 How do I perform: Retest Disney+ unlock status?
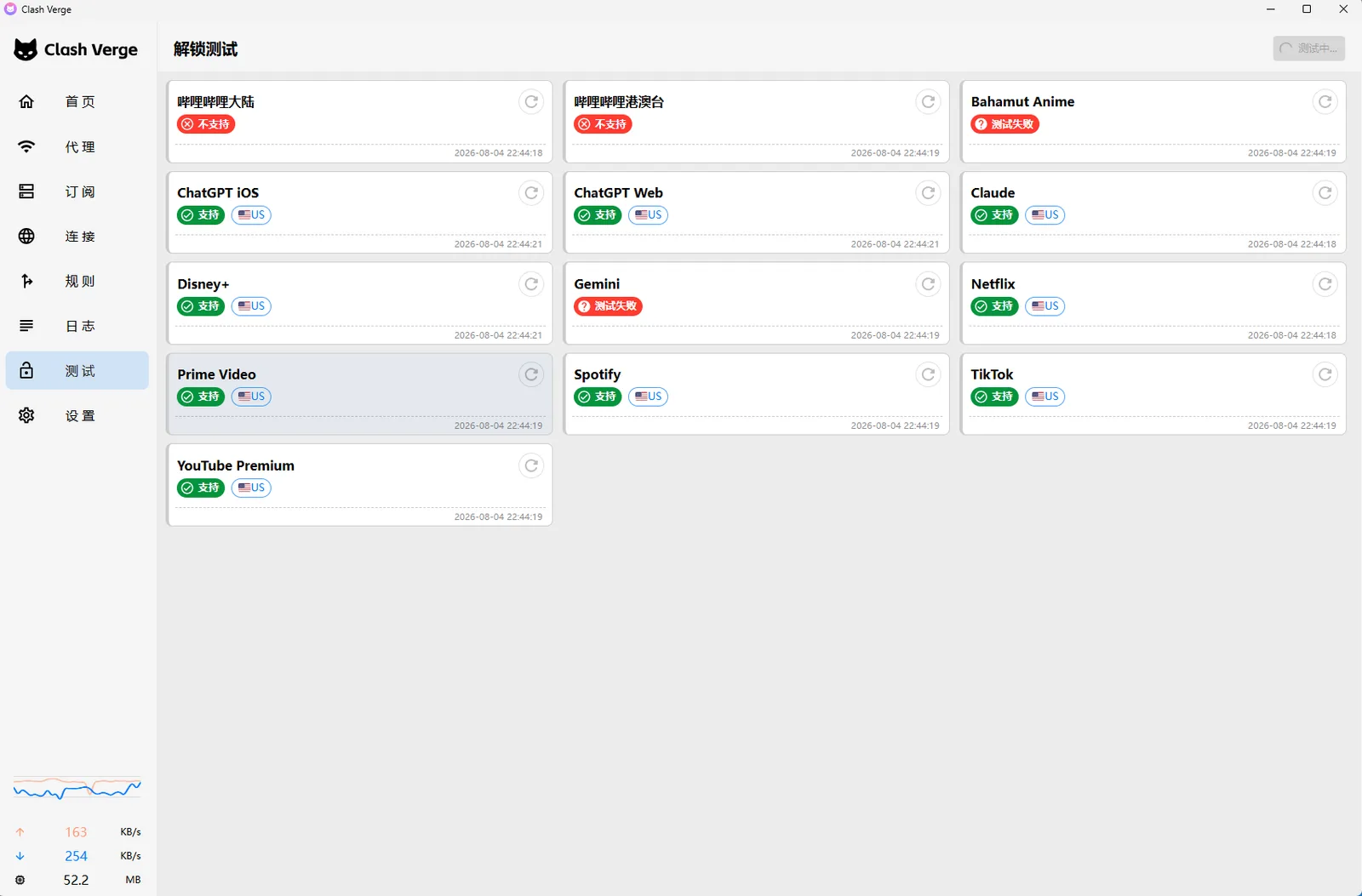point(531,284)
